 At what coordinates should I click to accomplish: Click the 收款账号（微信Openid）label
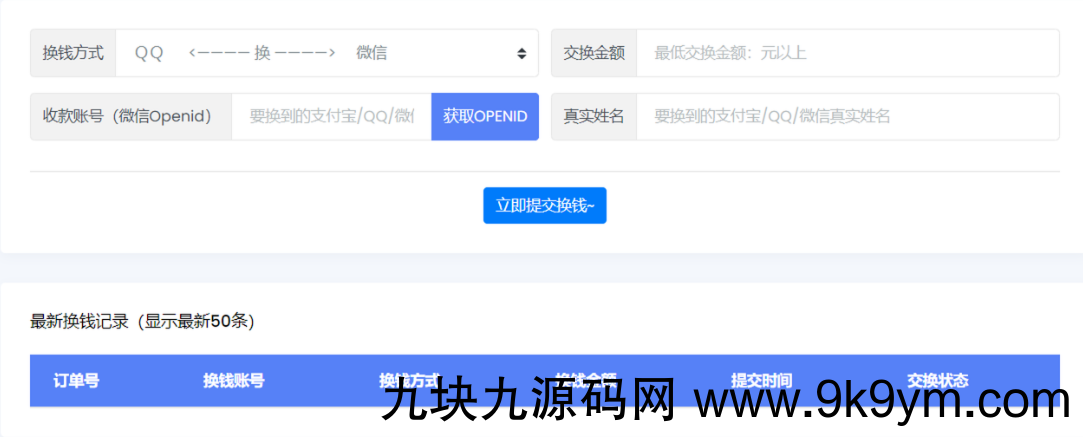point(131,116)
